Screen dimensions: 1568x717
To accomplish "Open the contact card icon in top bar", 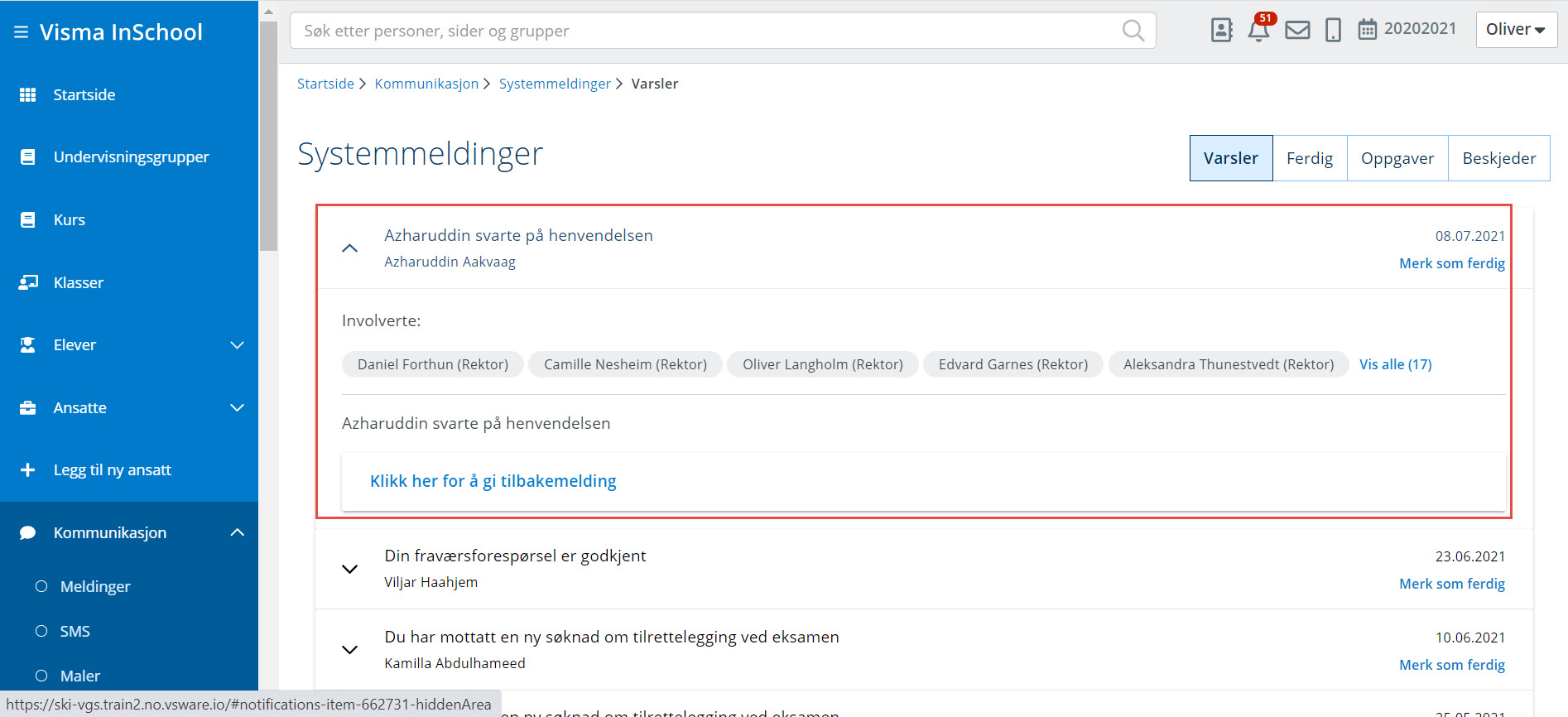I will tap(1221, 30).
